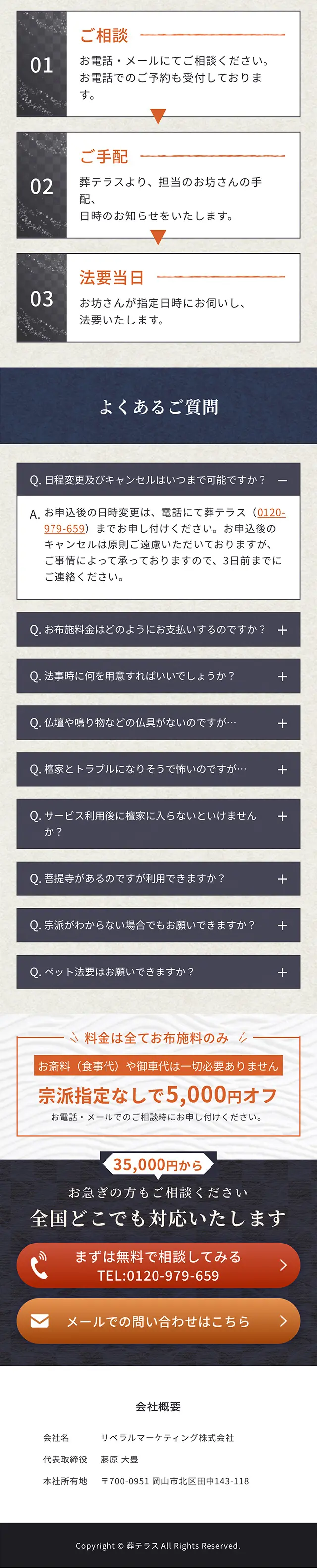Select step 01 ご相談 card
317x1568 pixels.
pyautogui.click(x=158, y=64)
